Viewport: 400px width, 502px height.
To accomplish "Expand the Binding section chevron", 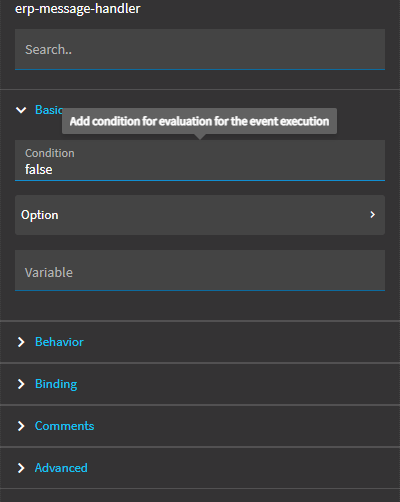I will coord(21,384).
